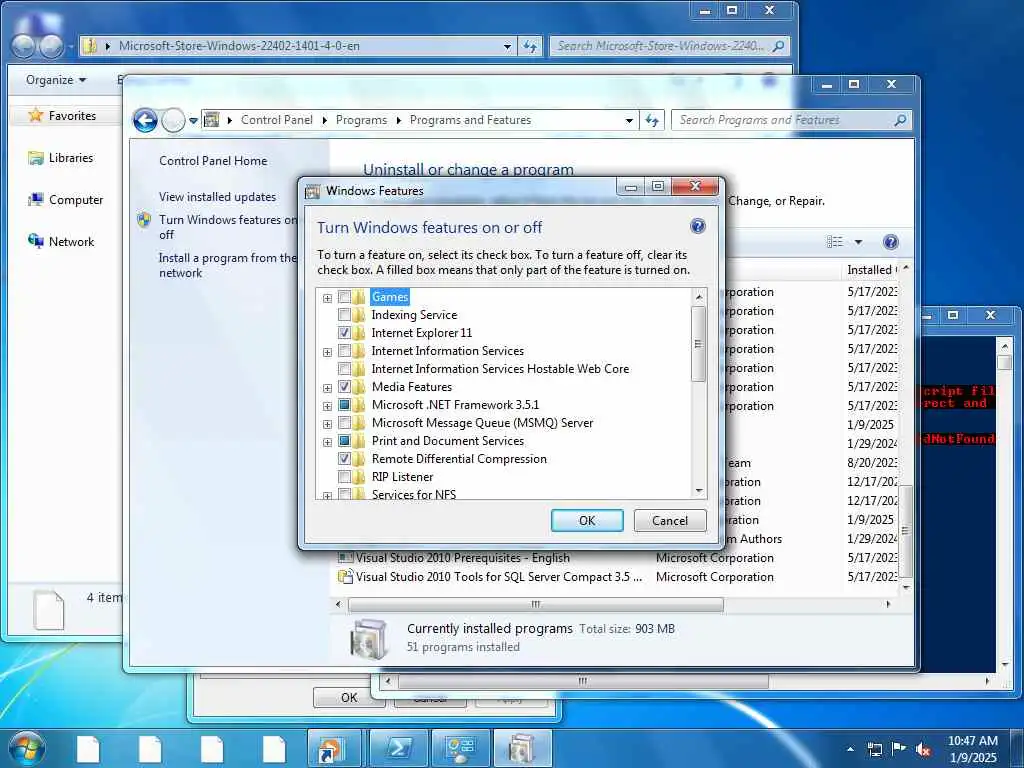Enable the RIP Listener checkbox
The height and width of the screenshot is (768, 1024).
pos(344,477)
